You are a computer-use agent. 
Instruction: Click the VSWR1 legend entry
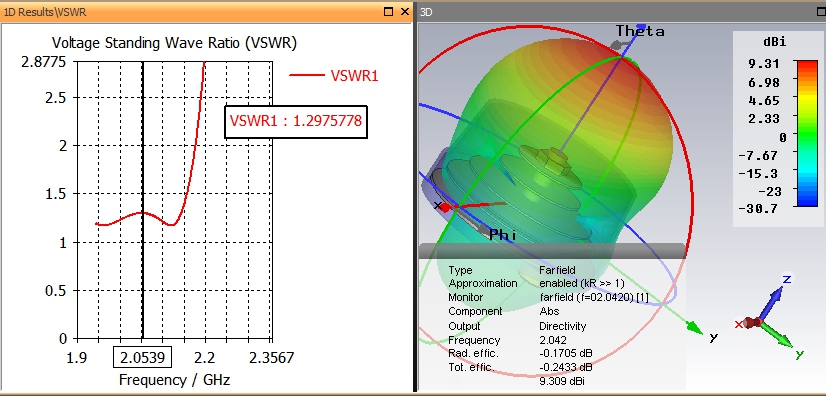334,75
